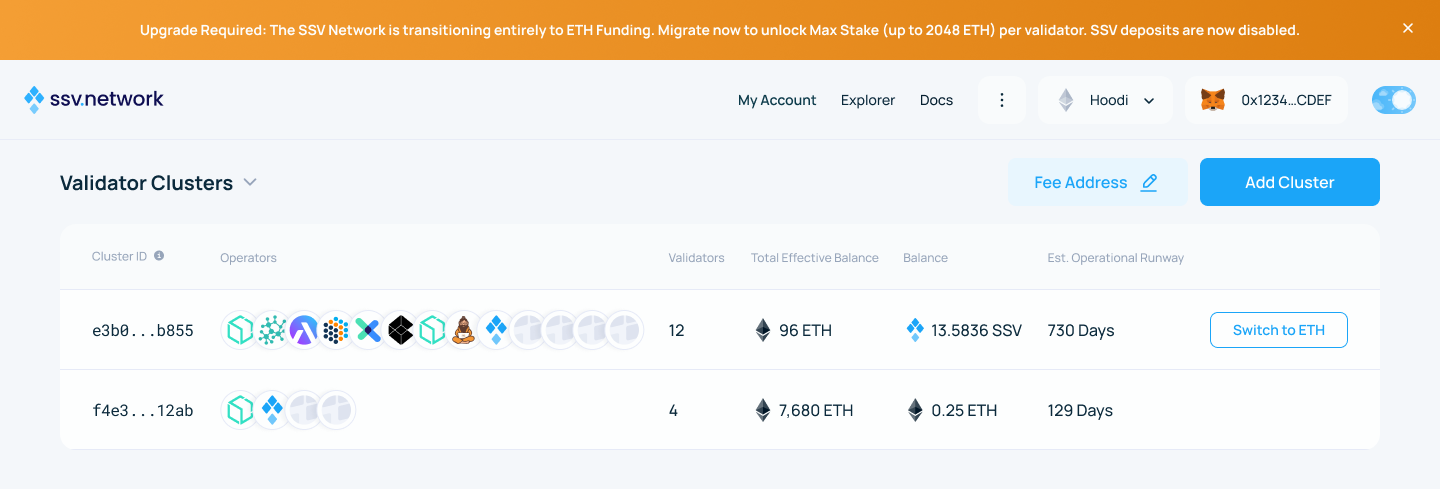Click the Validators column header
Screen dimensions: 1440x489
pyautogui.click(x=696, y=258)
